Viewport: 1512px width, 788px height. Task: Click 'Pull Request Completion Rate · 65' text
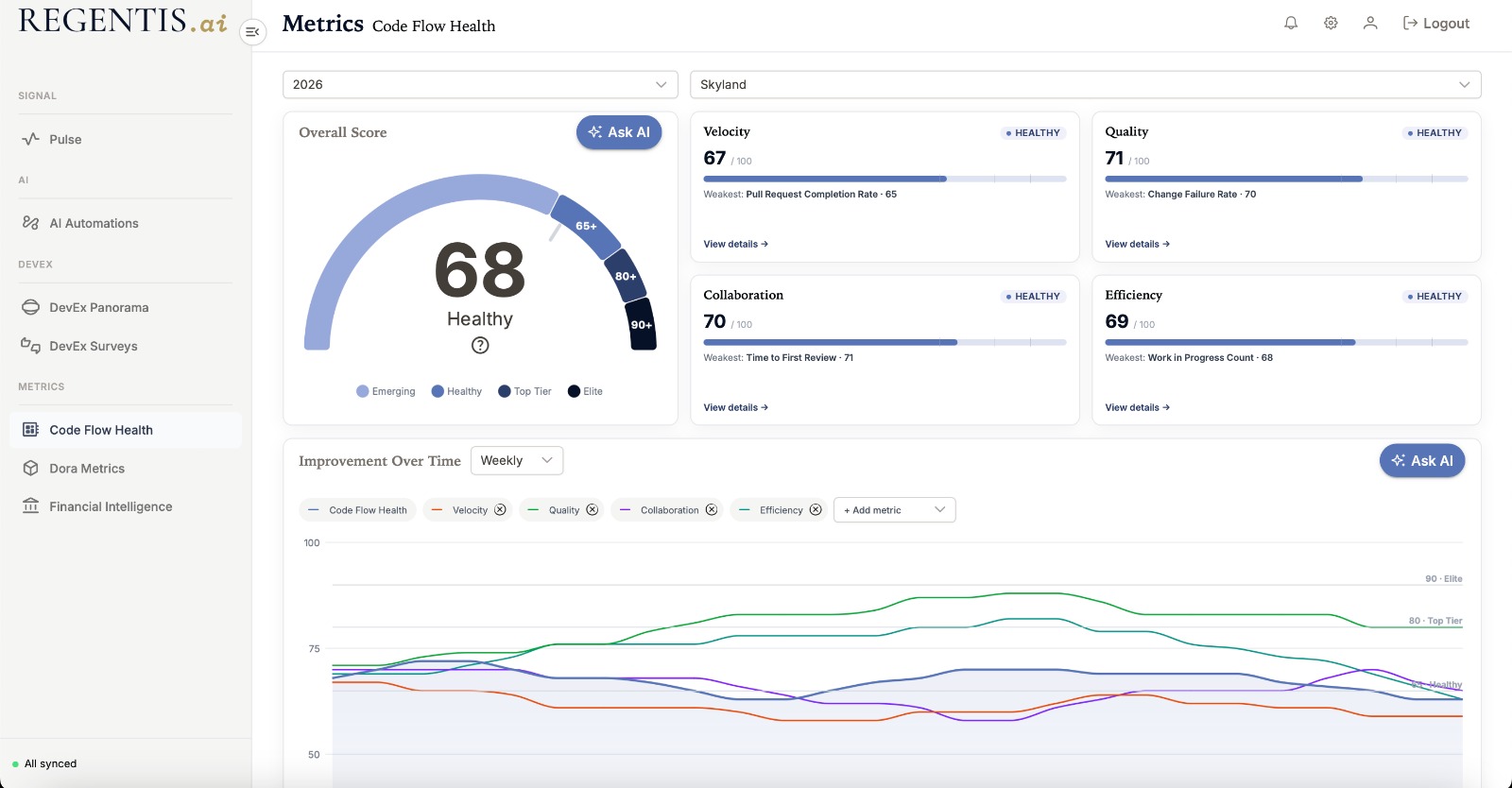click(x=821, y=195)
